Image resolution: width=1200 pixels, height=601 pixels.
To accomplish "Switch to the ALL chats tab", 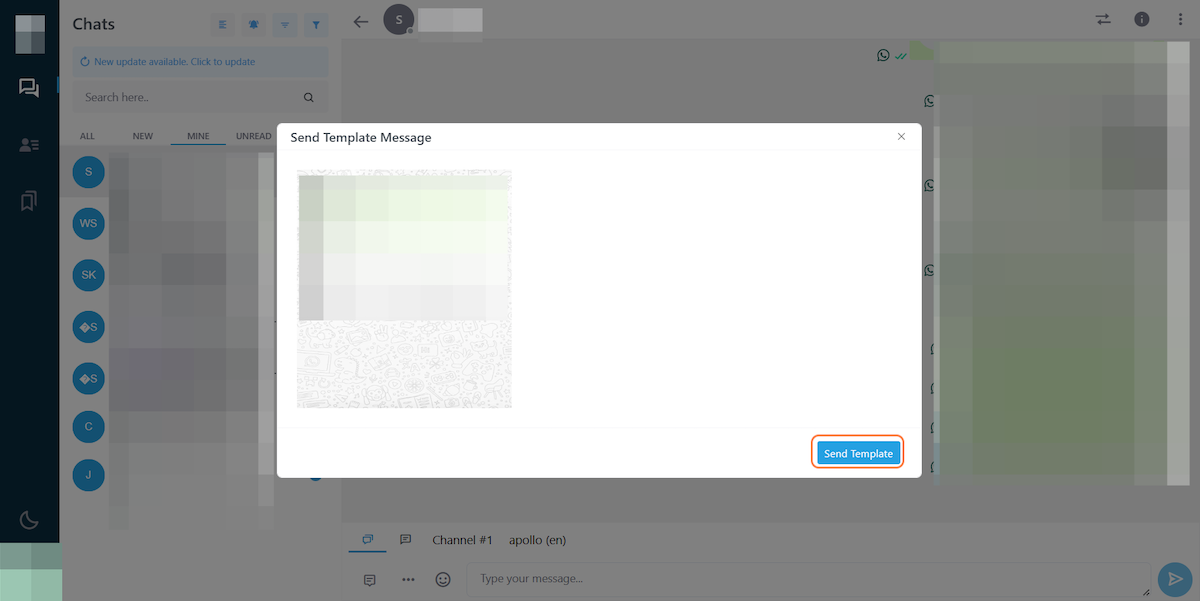I will coord(88,136).
